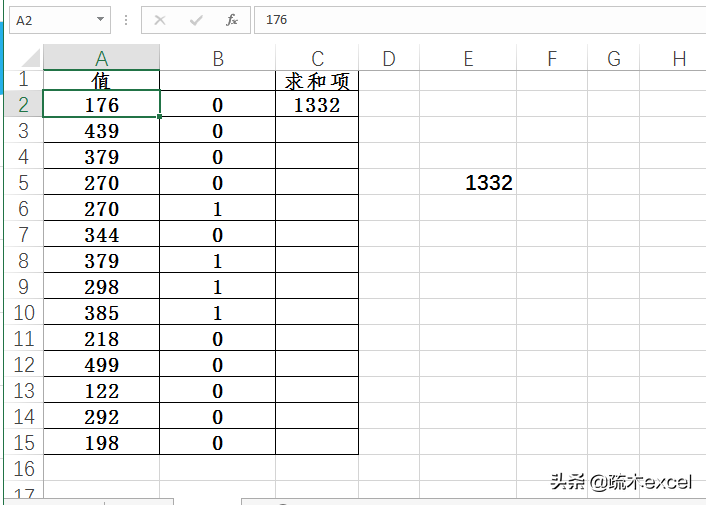
Task: Click cell B8 containing 1
Action: coord(217,260)
